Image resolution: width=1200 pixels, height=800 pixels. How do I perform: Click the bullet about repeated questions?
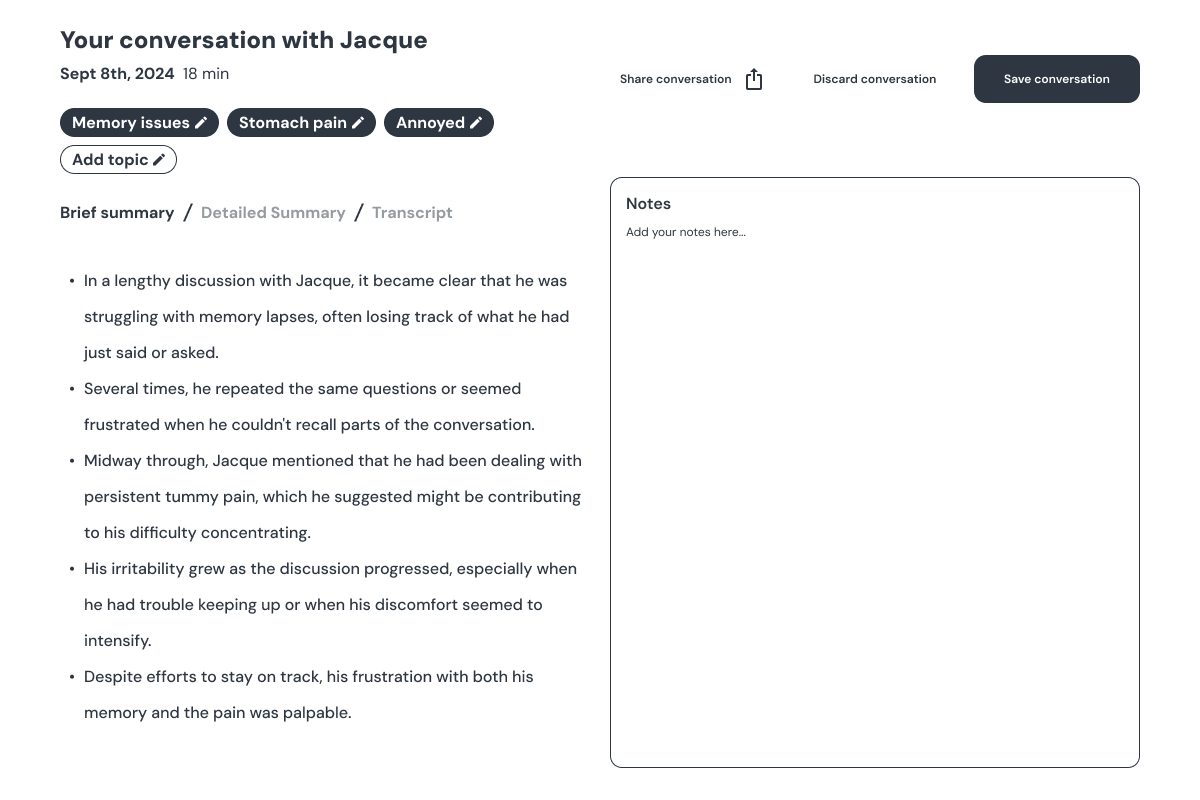pos(309,407)
